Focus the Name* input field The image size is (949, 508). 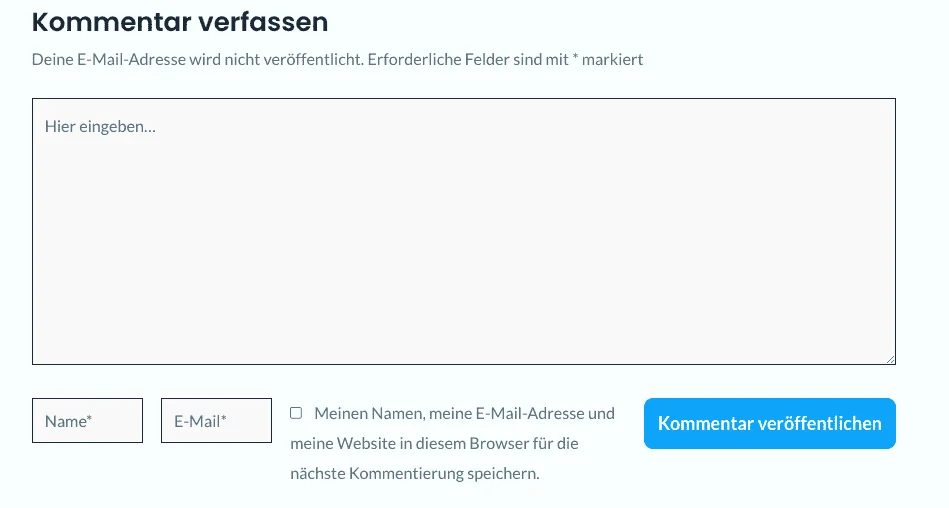tap(87, 421)
